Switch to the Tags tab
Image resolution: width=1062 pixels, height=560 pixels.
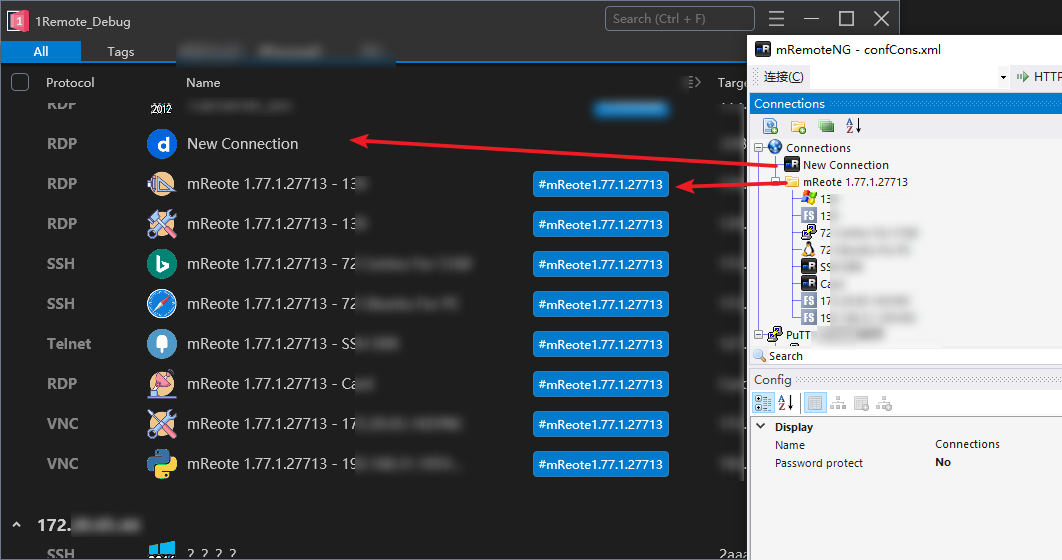pos(121,51)
